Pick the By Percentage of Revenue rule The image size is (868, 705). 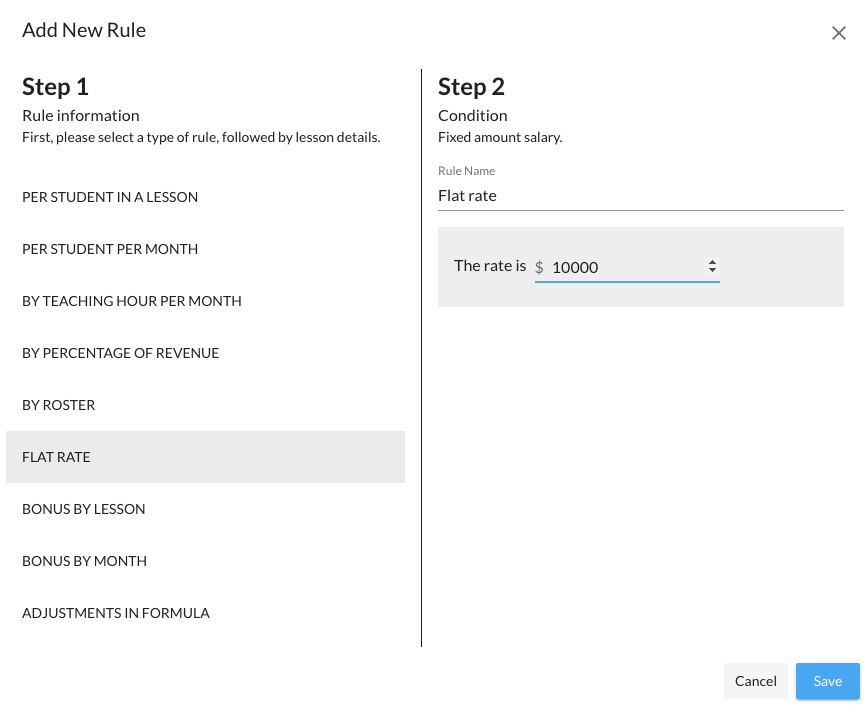[120, 353]
